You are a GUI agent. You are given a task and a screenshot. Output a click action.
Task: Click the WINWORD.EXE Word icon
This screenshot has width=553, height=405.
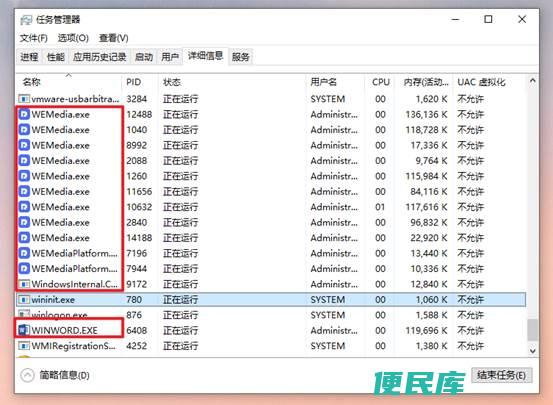point(24,330)
